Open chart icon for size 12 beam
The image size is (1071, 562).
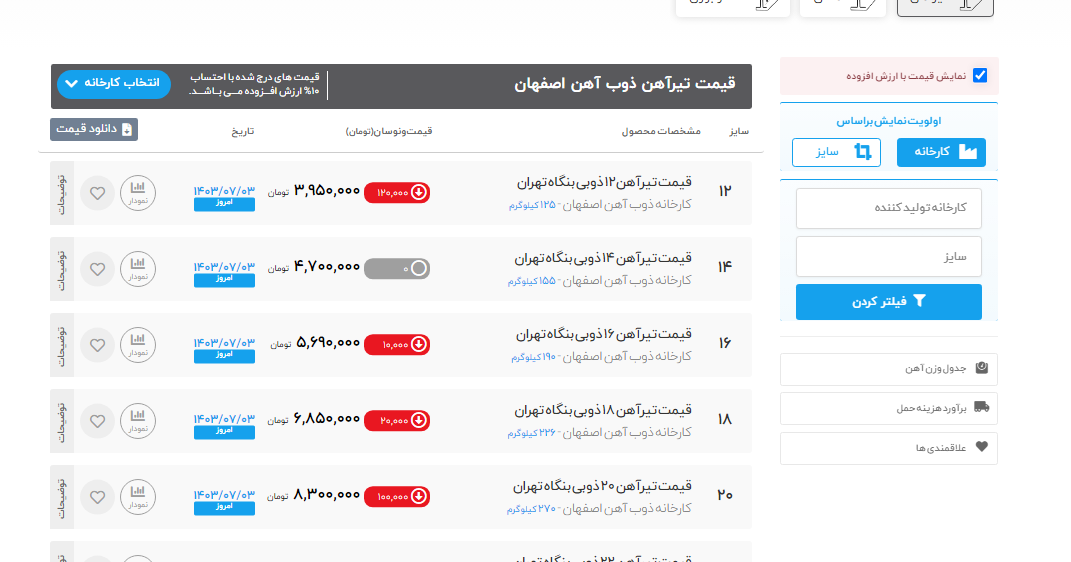138,193
